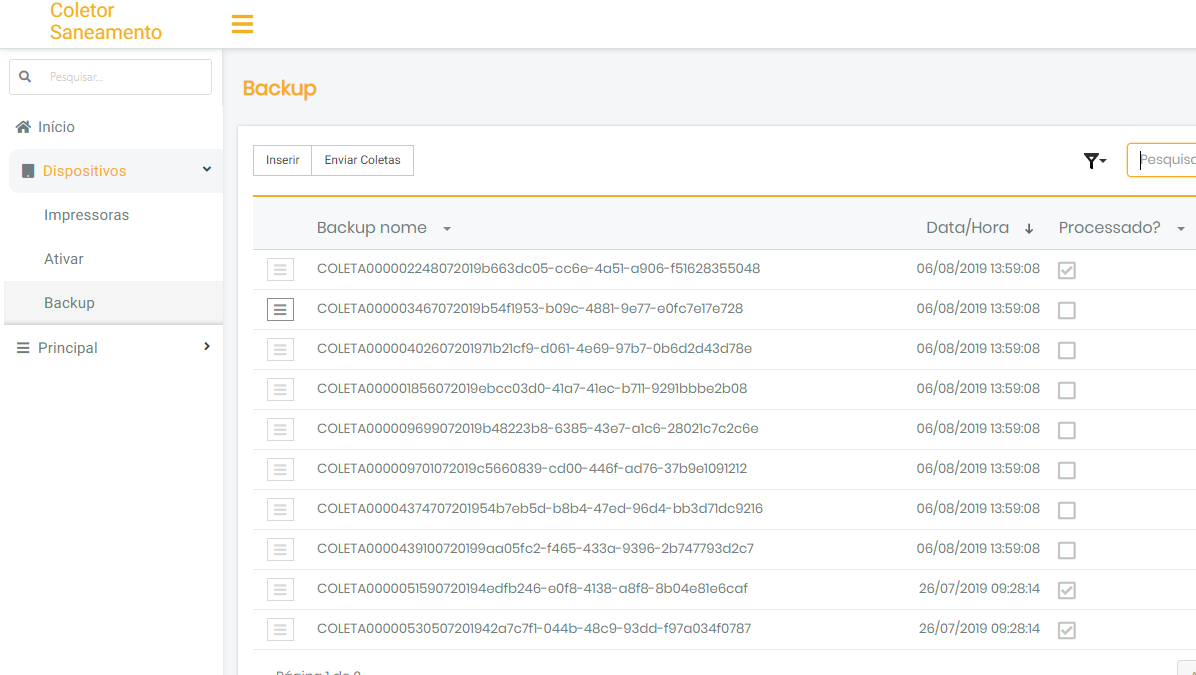Open the hamburger menu at the top
Screen dimensions: 1196x675
pos(242,23)
